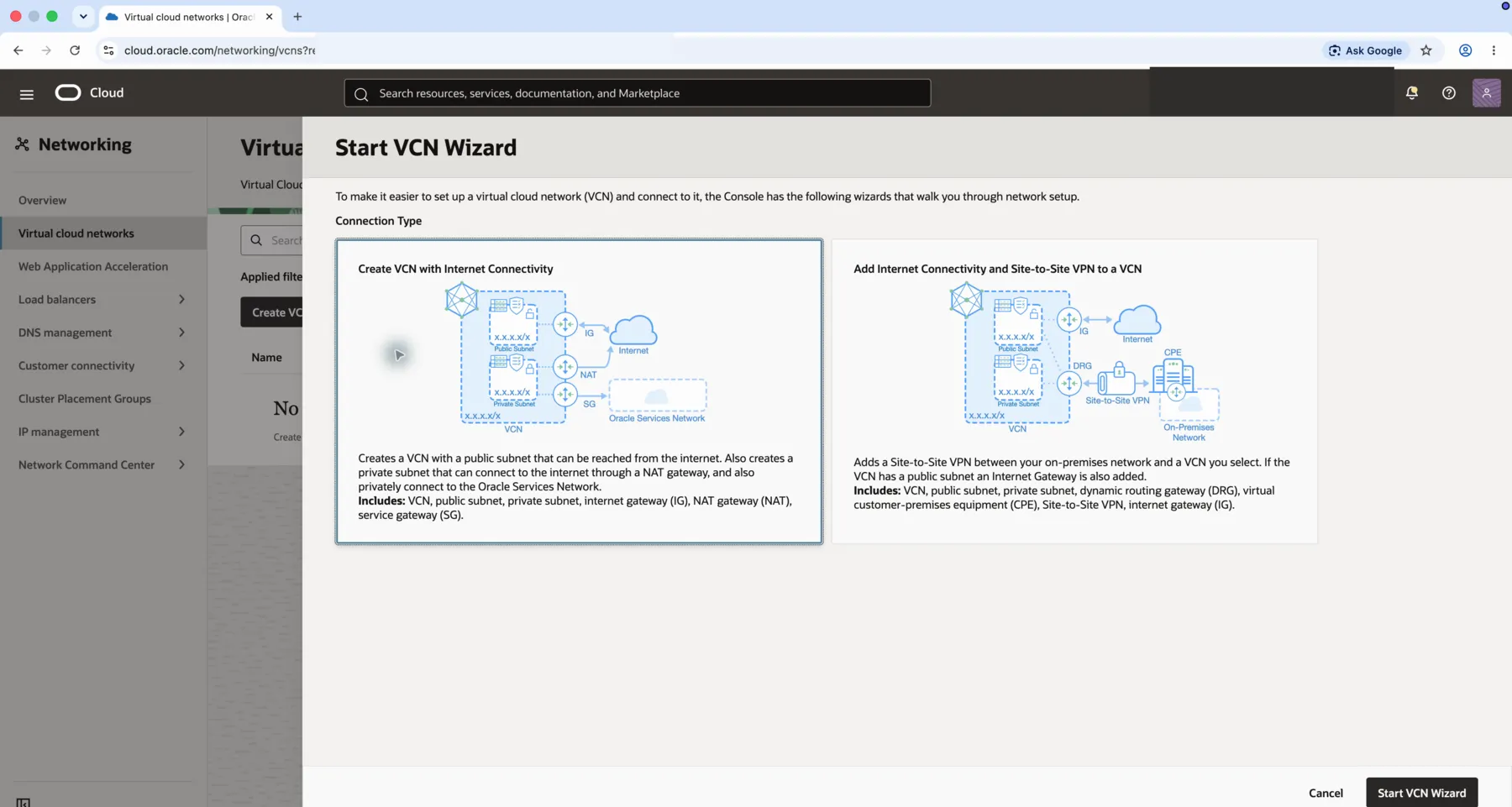View site information icon in address bar
Screen dimensions: 1512x807
pos(108,50)
